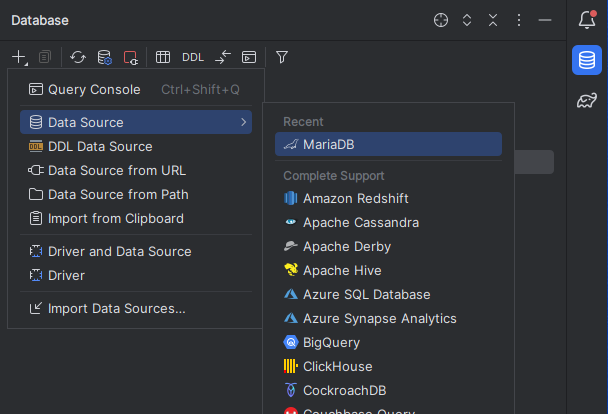The height and width of the screenshot is (414, 608).
Task: Choose DDL Data Source from the menu
Action: pyautogui.click(x=100, y=146)
